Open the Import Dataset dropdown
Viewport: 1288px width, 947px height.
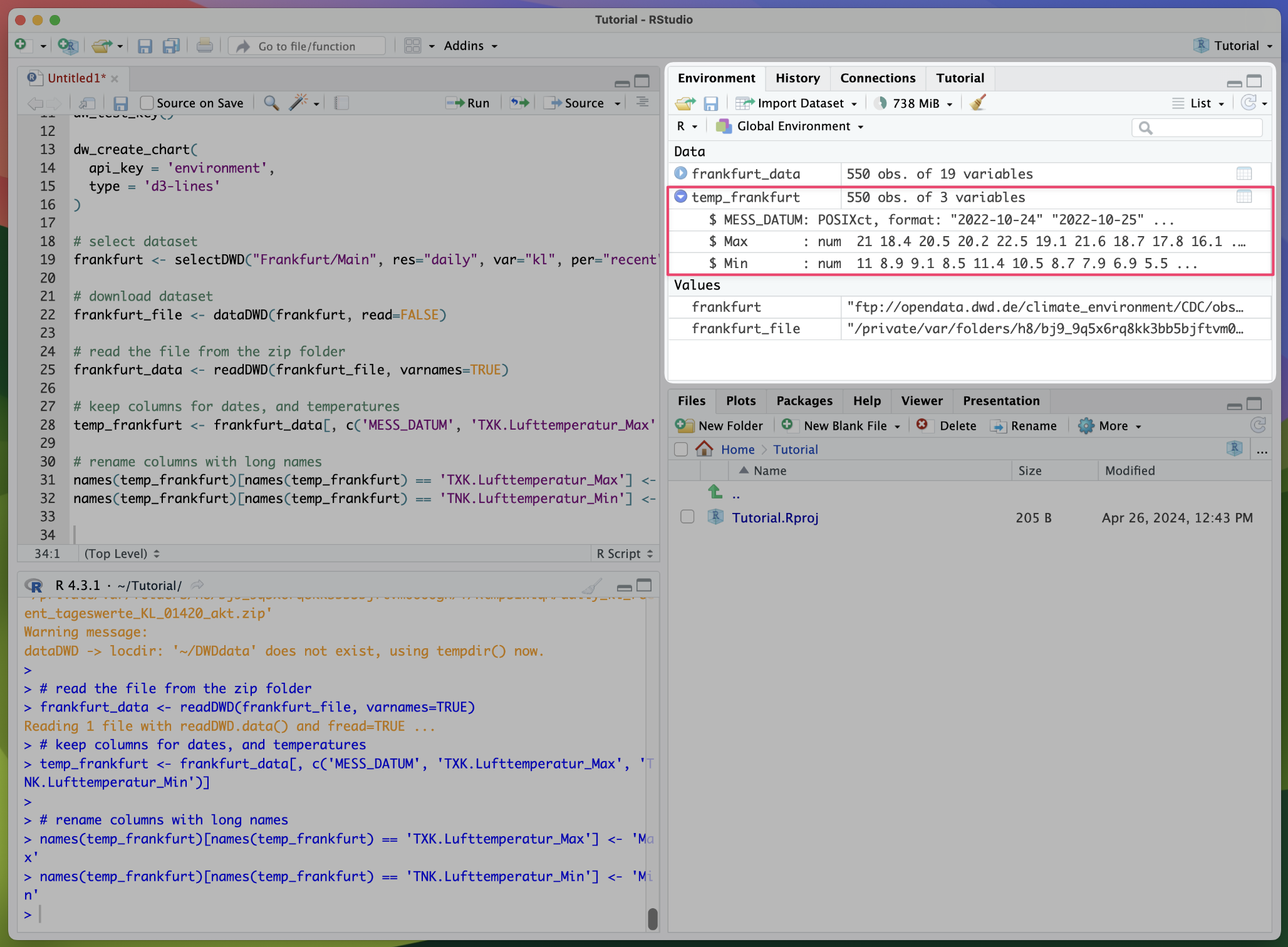point(797,103)
